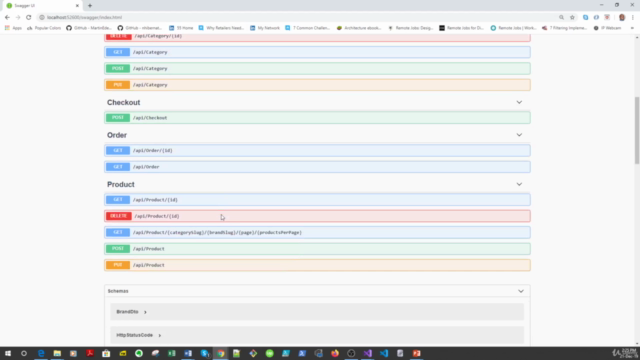This screenshot has width=640, height=360.
Task: Open Cortana search circle in taskbar
Action: (x=24, y=353)
